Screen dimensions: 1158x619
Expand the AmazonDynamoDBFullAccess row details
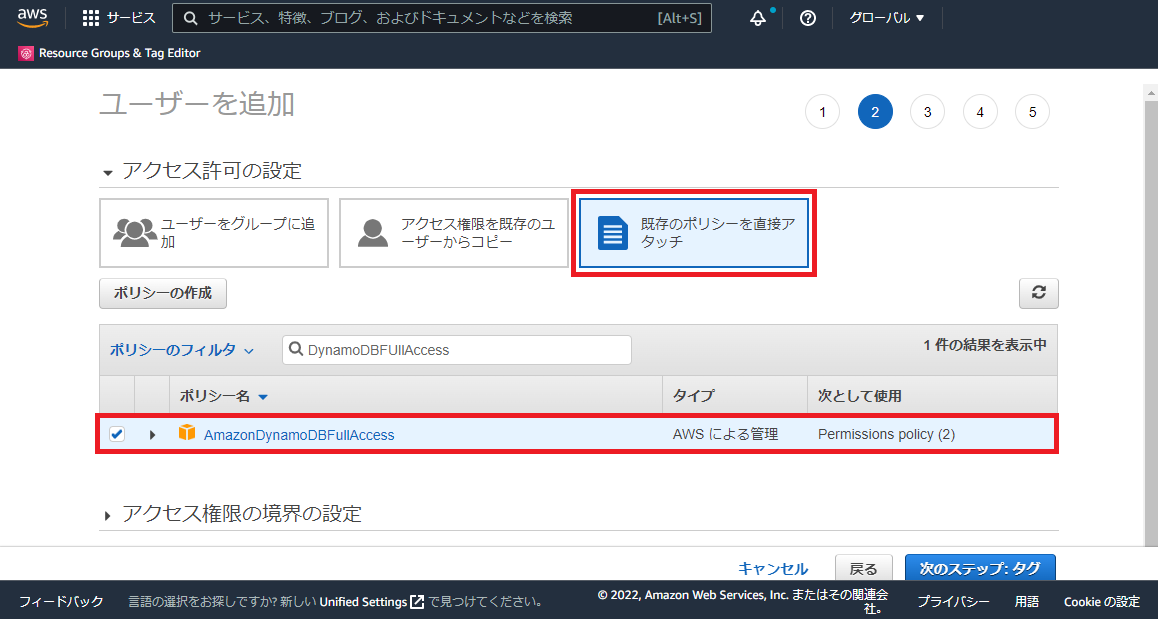pos(153,435)
